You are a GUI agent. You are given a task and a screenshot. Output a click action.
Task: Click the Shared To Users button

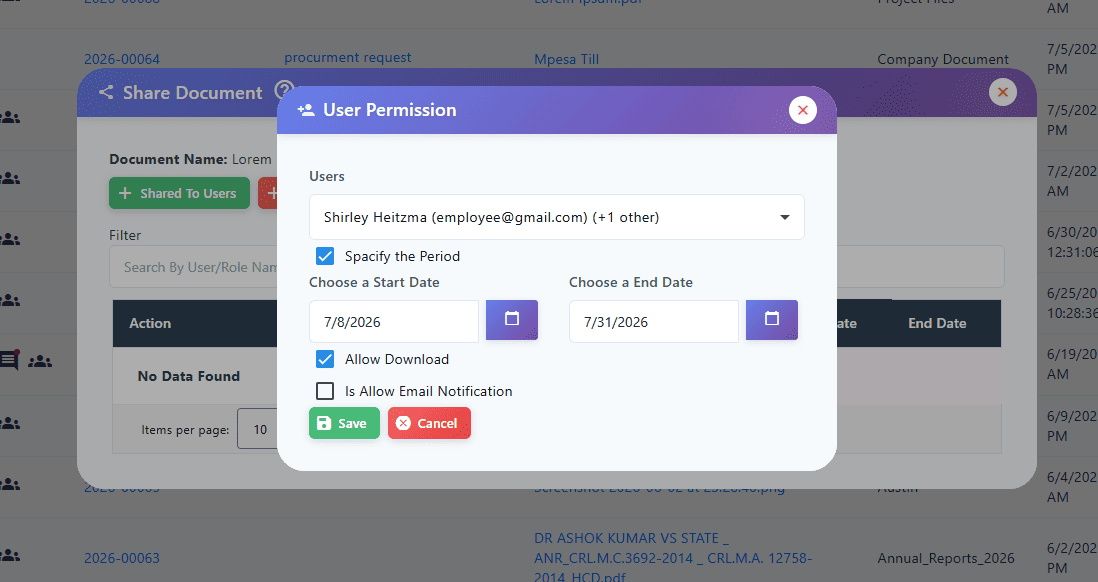(179, 193)
